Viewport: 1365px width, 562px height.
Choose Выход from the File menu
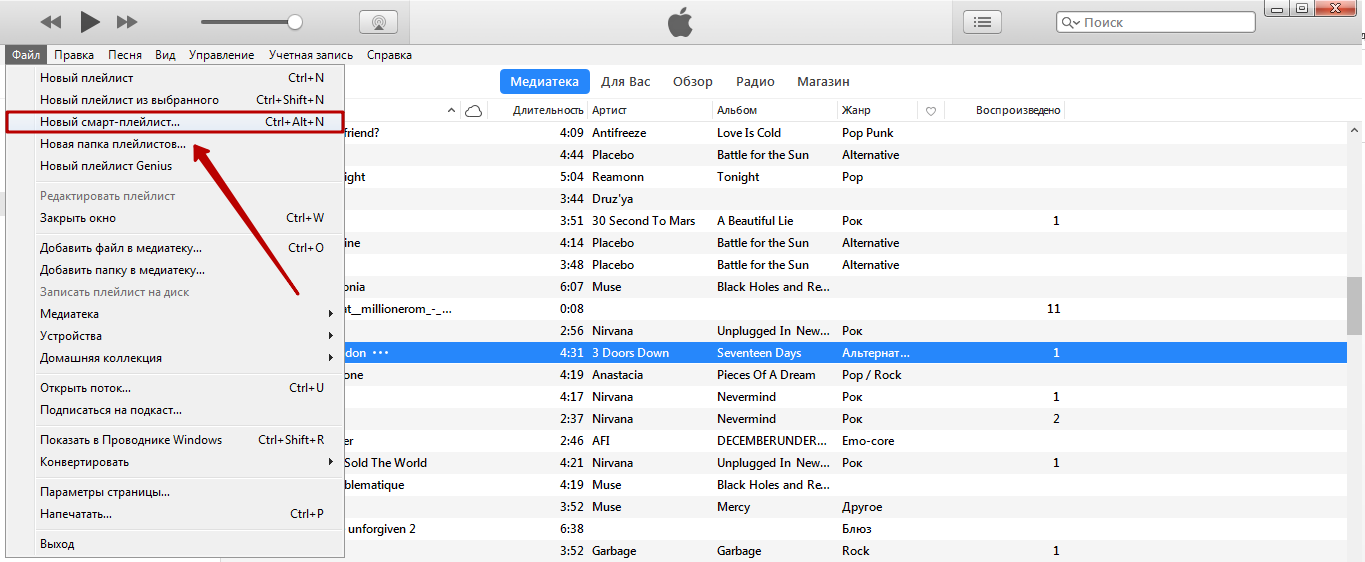point(57,544)
